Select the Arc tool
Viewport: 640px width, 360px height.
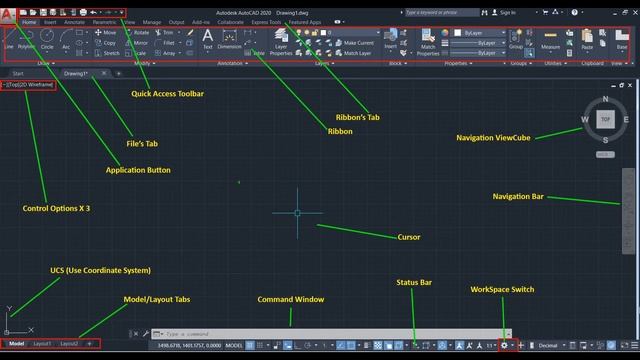[x=66, y=40]
